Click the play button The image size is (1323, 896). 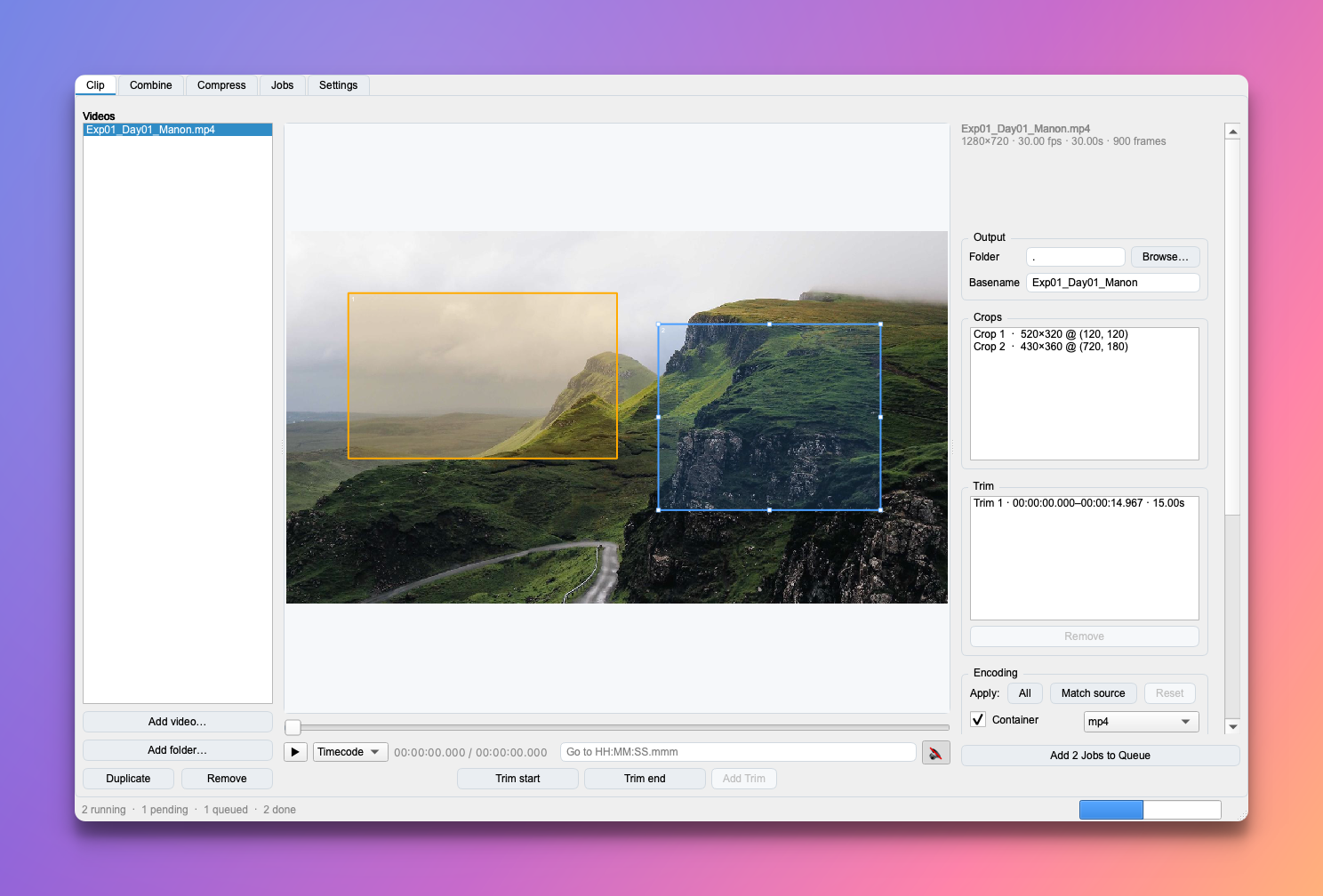tap(295, 752)
